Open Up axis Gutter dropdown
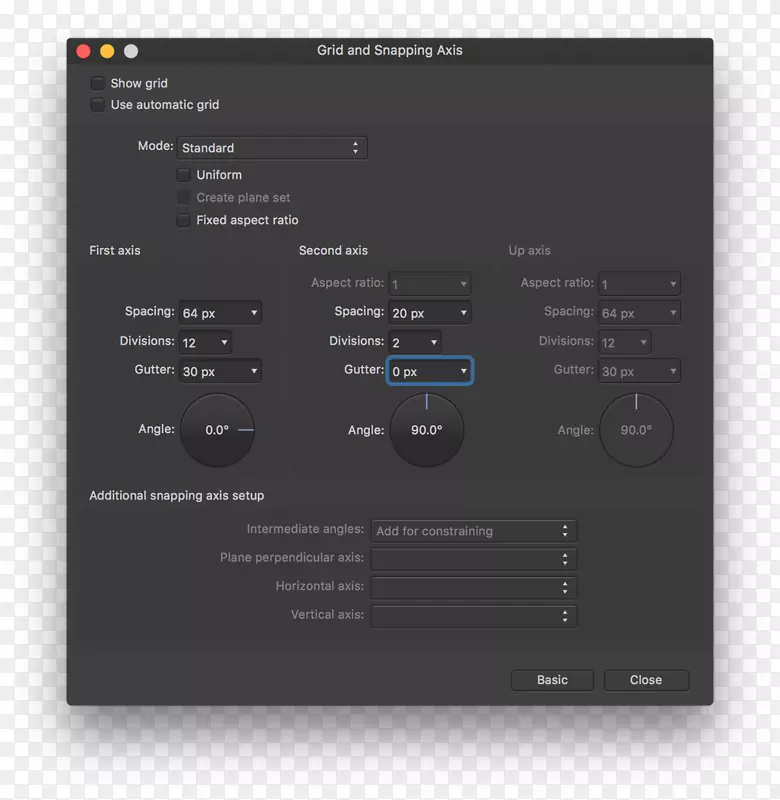Image resolution: width=780 pixels, height=800 pixels. (639, 371)
